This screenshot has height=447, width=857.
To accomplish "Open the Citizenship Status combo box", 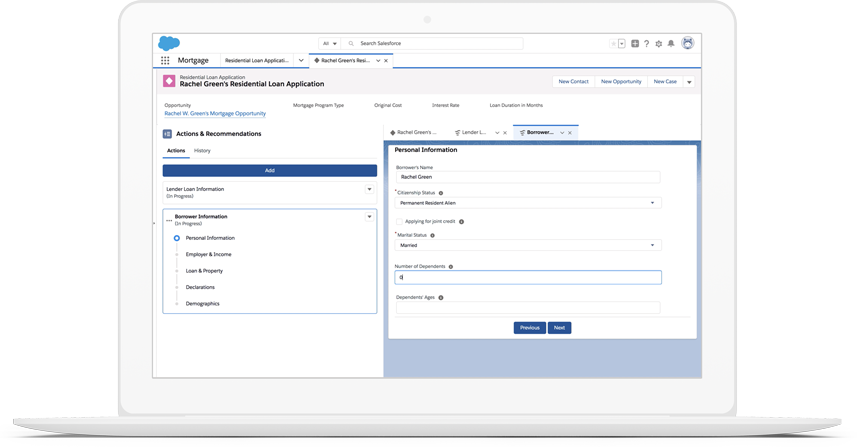I will [x=528, y=203].
